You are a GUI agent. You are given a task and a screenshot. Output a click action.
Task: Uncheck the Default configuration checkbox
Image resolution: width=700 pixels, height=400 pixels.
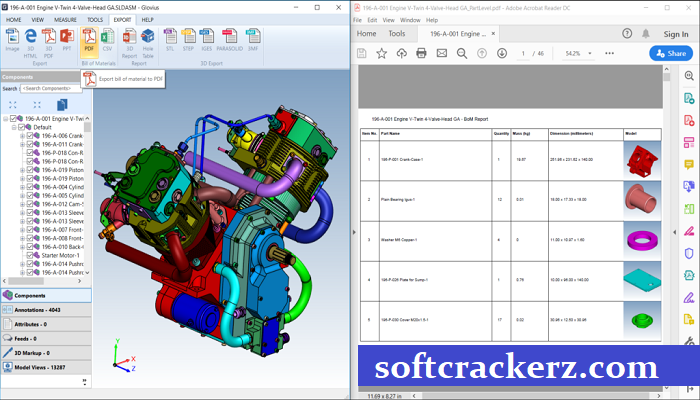click(x=21, y=127)
